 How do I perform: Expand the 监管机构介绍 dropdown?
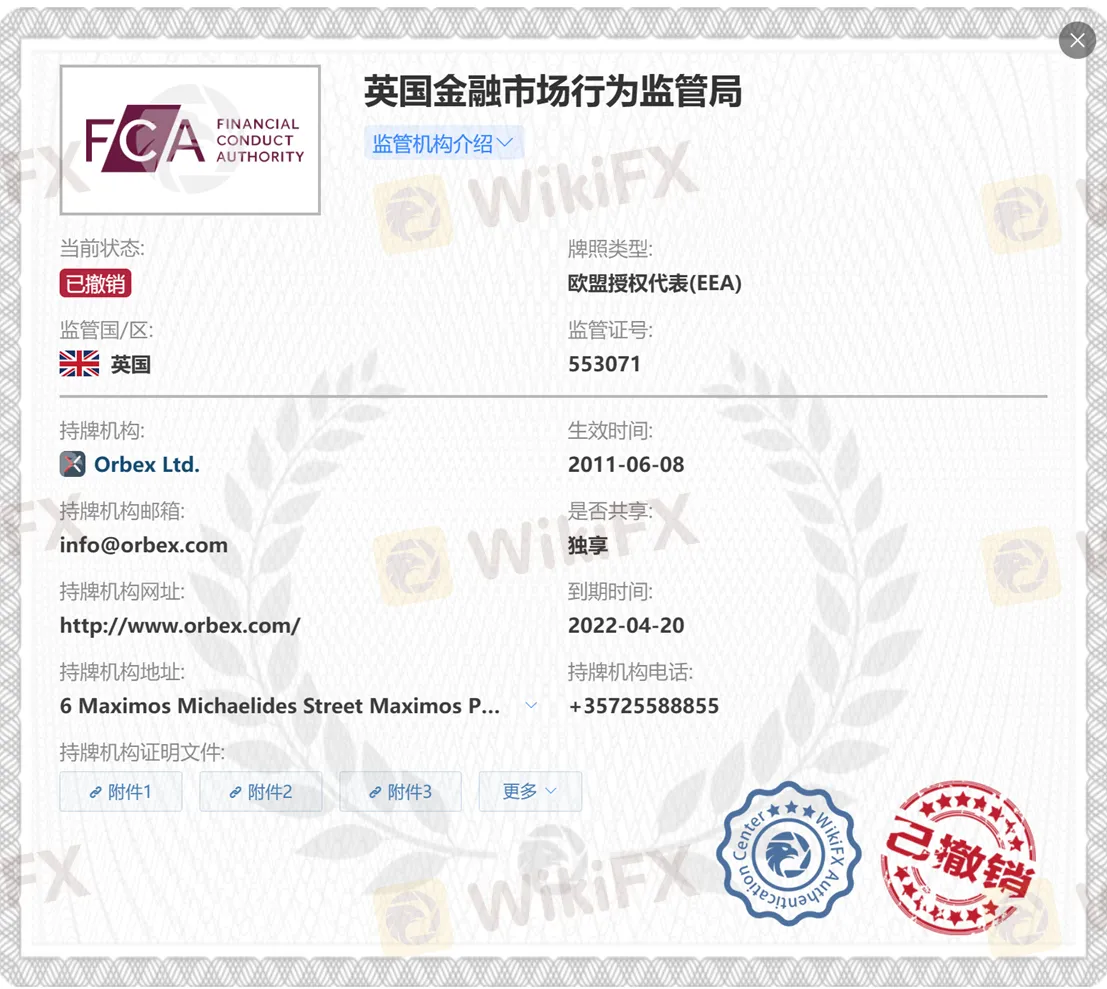(443, 143)
